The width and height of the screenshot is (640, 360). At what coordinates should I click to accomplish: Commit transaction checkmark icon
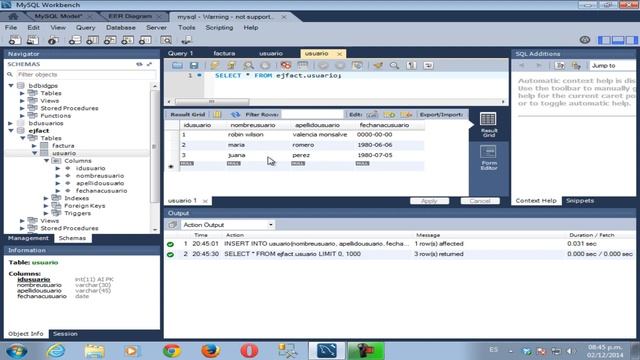(323, 65)
